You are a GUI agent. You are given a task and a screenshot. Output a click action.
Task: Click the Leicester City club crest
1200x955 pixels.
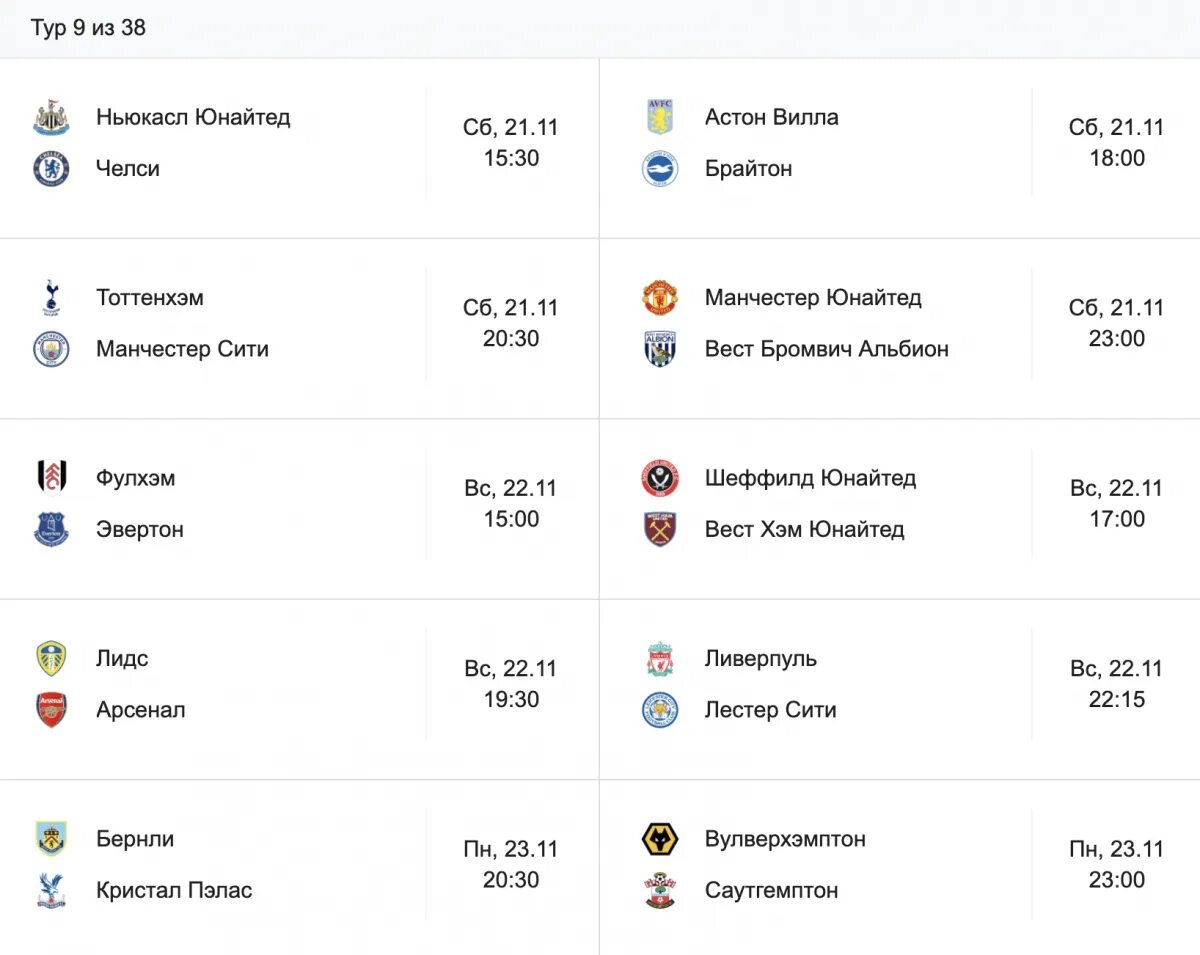660,710
